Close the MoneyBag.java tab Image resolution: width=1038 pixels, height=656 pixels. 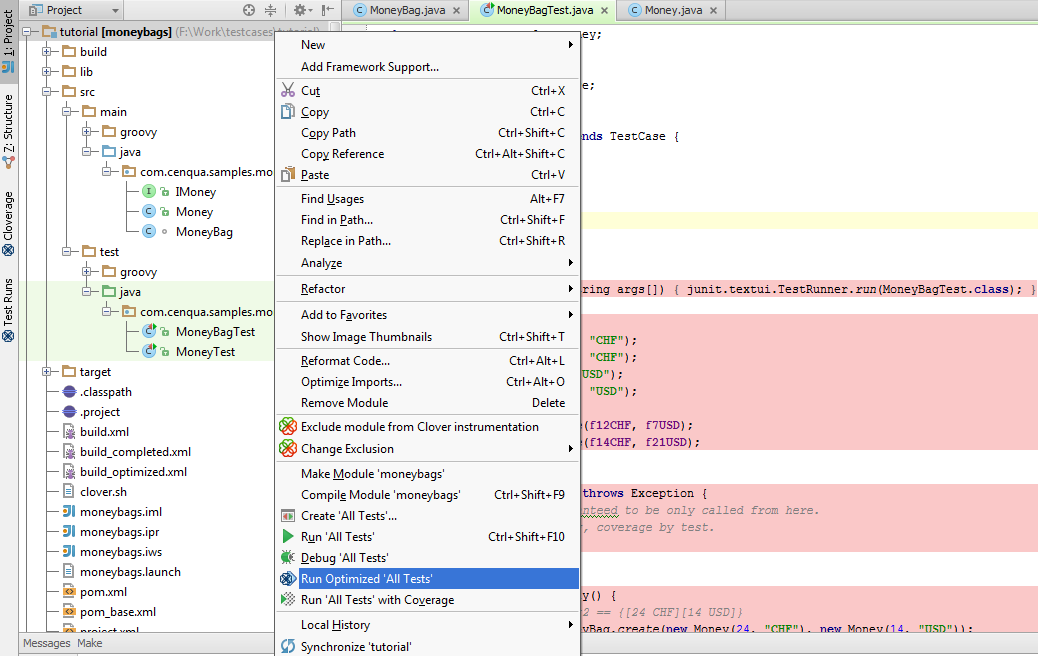pos(455,10)
